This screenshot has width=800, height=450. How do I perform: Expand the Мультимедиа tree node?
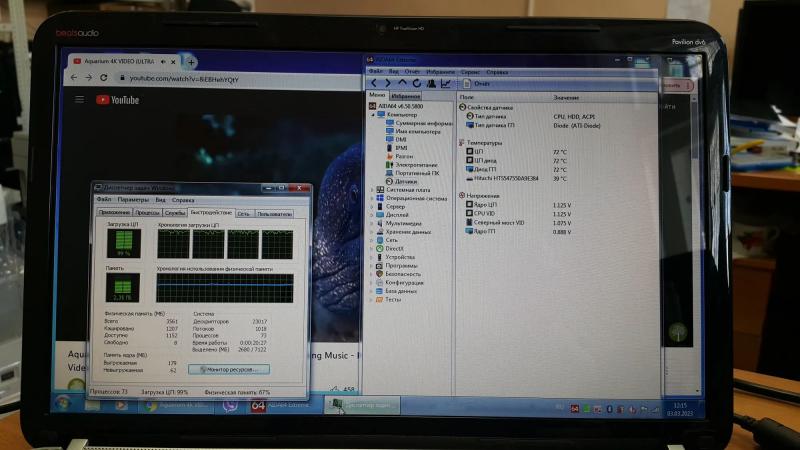372,223
